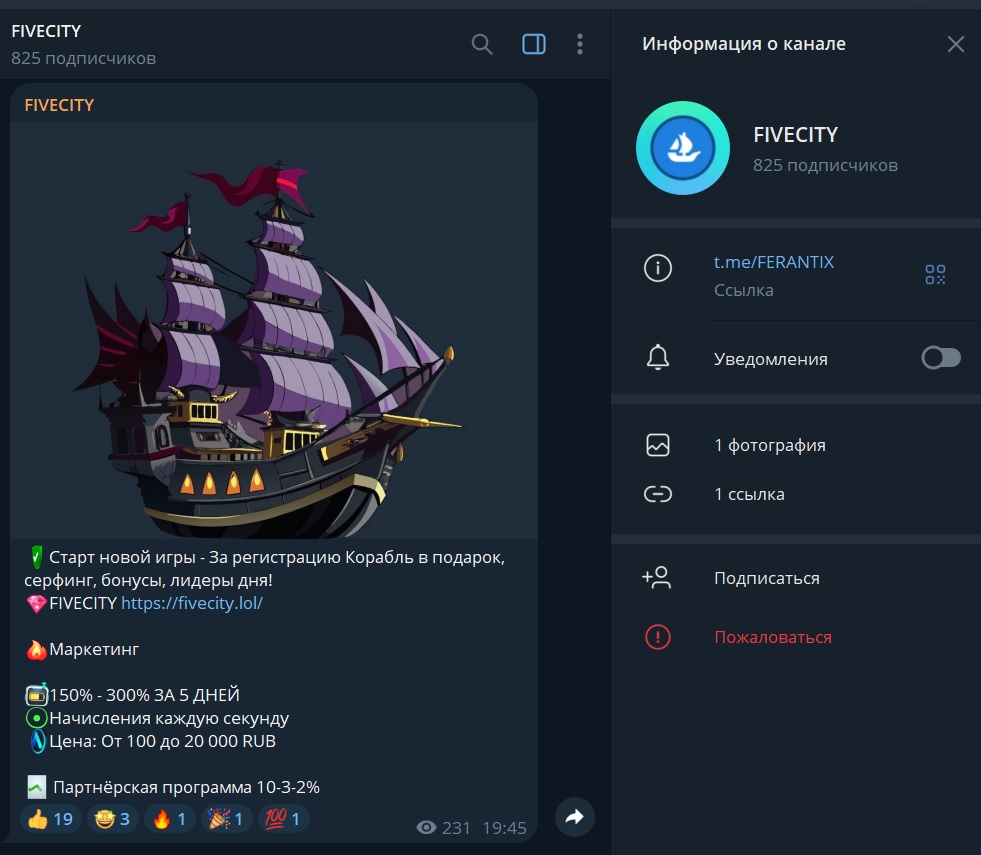Click the photo gallery icon
Screen dimensions: 981x855
pos(658,445)
